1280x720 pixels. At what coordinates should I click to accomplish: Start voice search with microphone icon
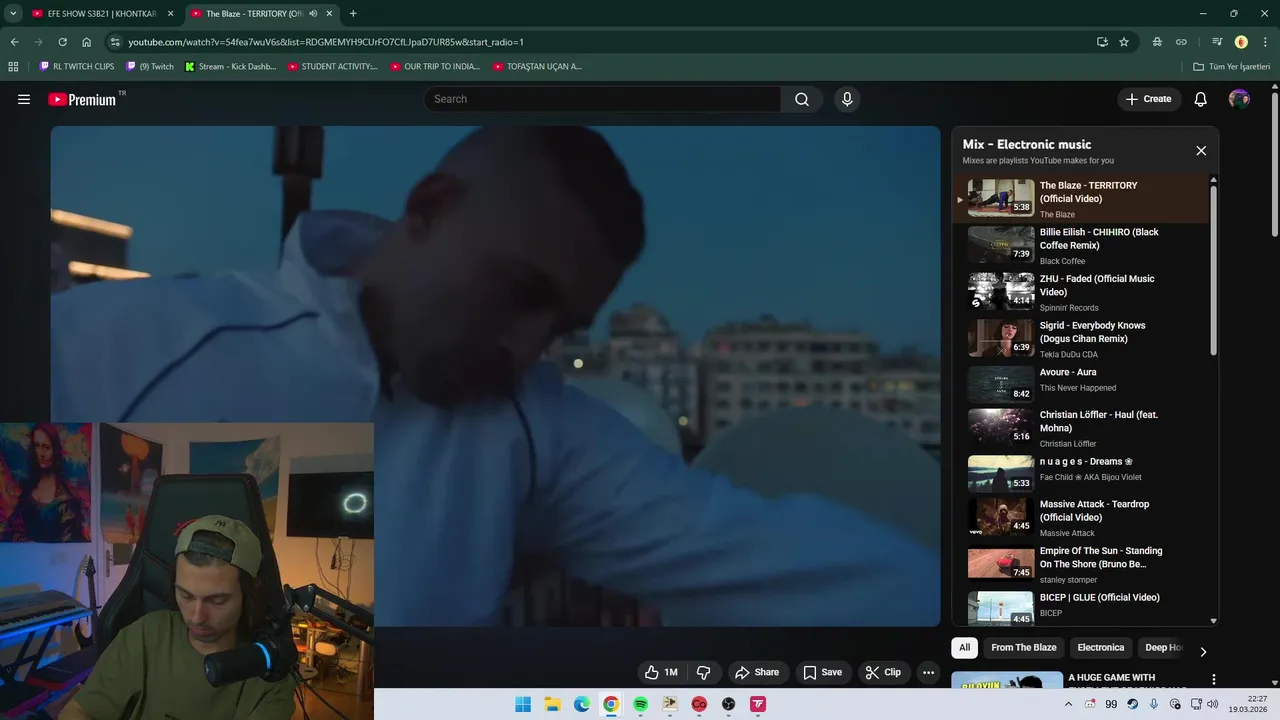pyautogui.click(x=847, y=99)
